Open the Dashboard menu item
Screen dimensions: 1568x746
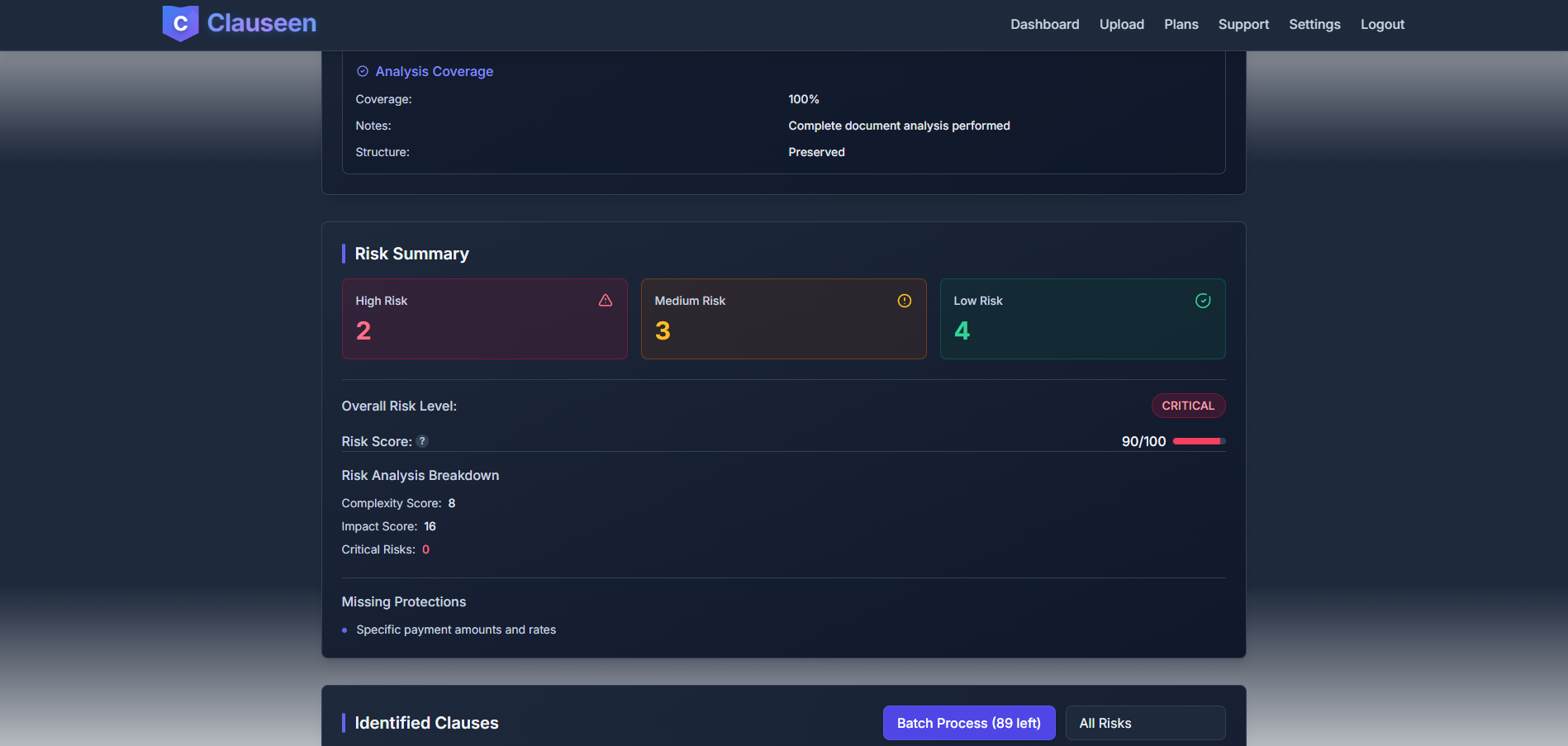1044,24
